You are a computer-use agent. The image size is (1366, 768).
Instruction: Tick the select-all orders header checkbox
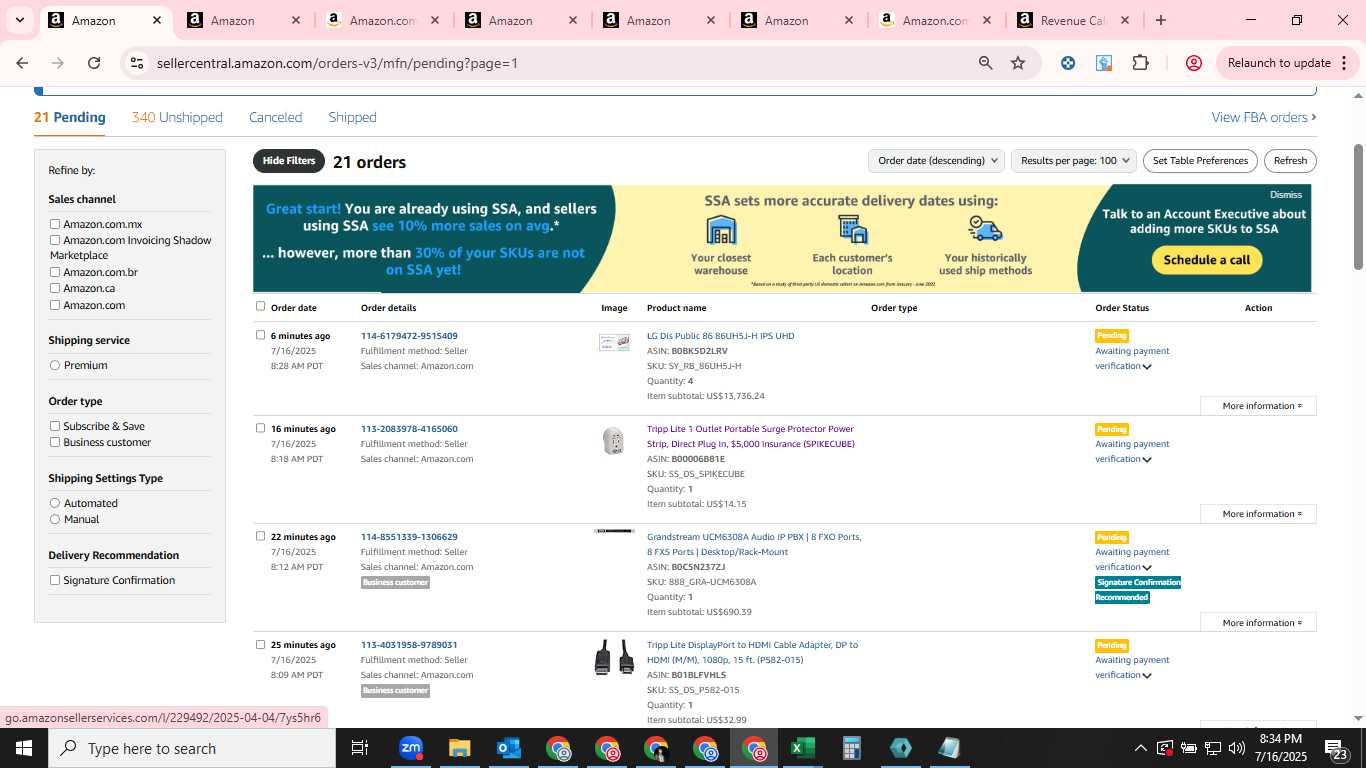[x=260, y=306]
